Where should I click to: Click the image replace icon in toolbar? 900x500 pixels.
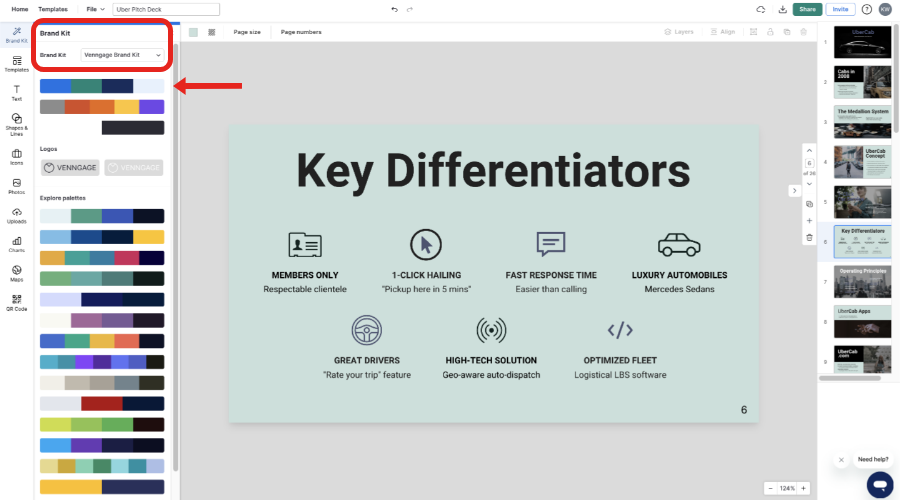tap(754, 32)
